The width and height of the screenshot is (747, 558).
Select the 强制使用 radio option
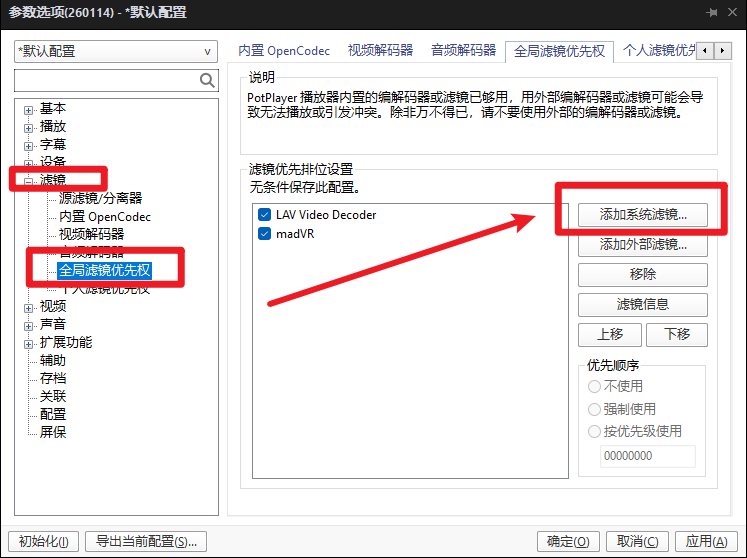click(594, 409)
